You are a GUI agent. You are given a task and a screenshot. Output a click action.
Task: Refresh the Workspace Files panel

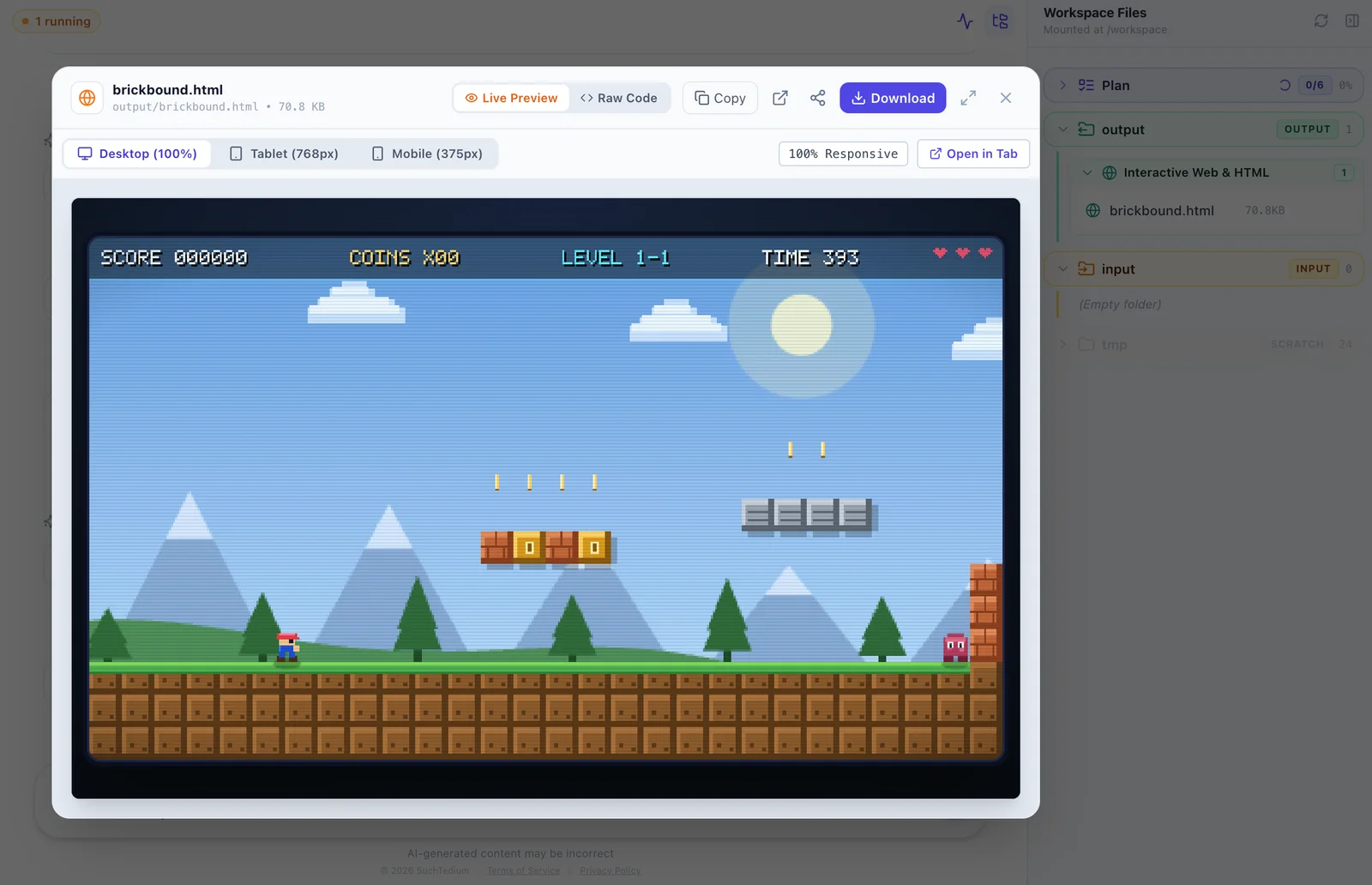[1321, 21]
